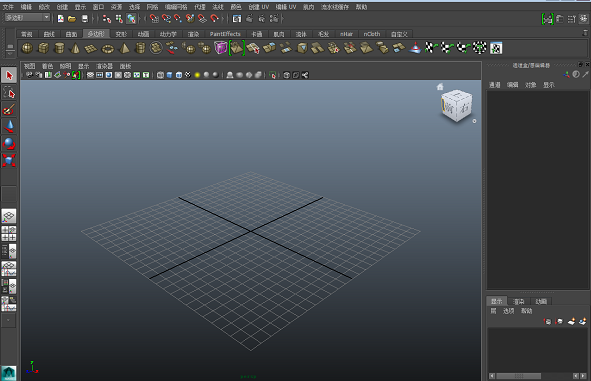Viewport: 591px width, 381px height.
Task: Open the menu set dropdown
Action: (28, 18)
